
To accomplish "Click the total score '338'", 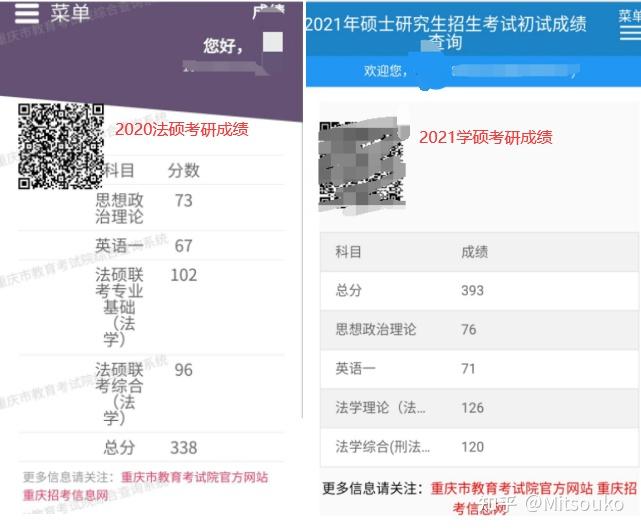I will tap(184, 448).
